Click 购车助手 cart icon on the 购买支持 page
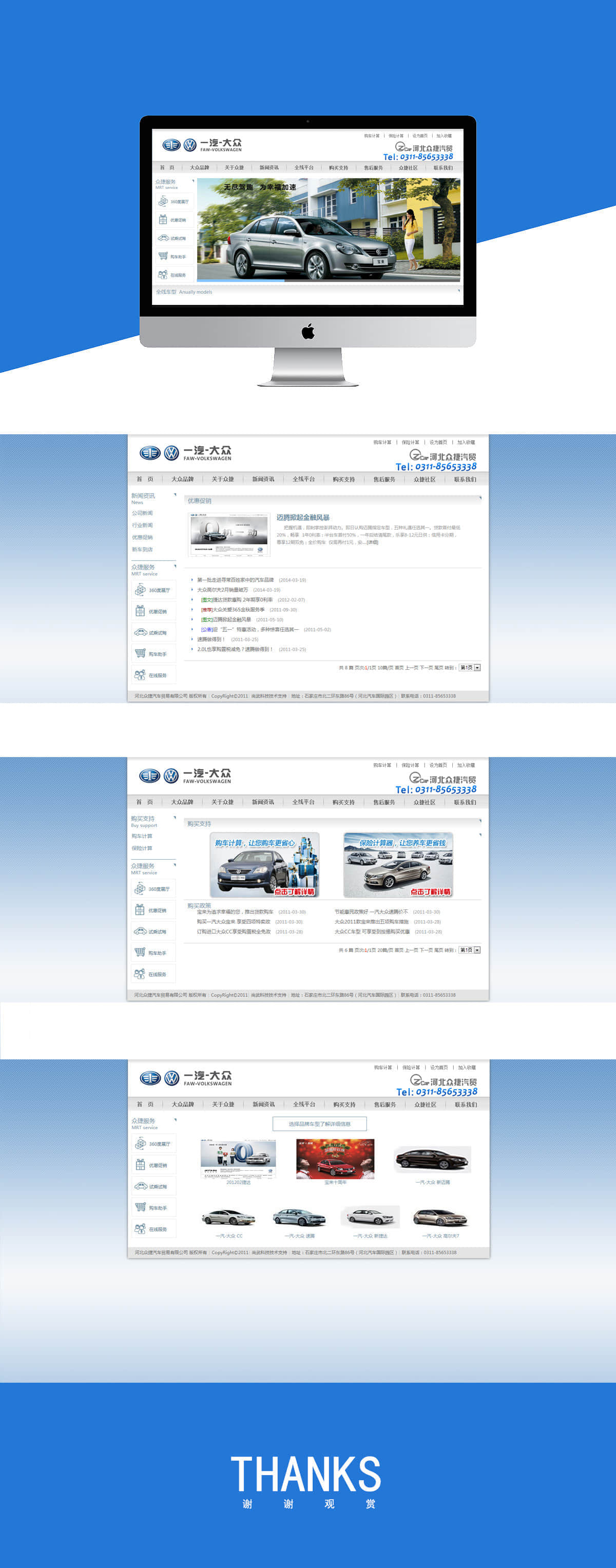The height and width of the screenshot is (1568, 616). point(140,953)
